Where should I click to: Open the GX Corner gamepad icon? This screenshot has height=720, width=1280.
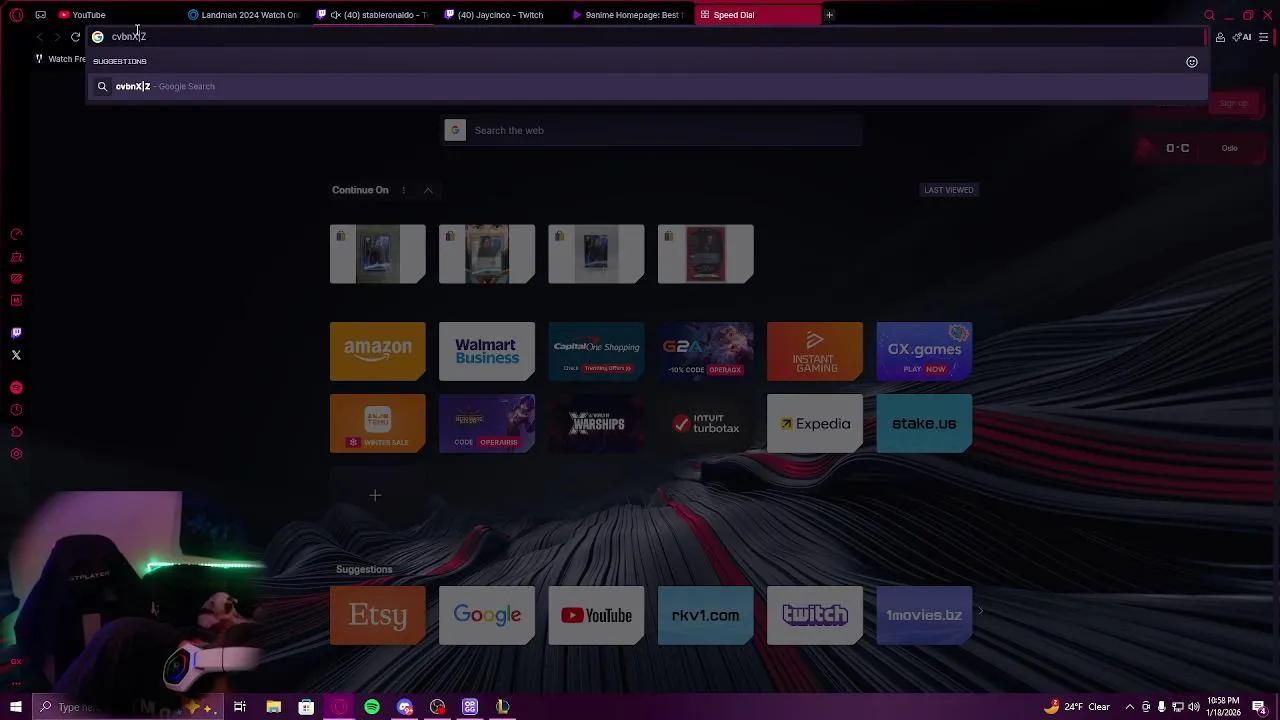[x=40, y=15]
